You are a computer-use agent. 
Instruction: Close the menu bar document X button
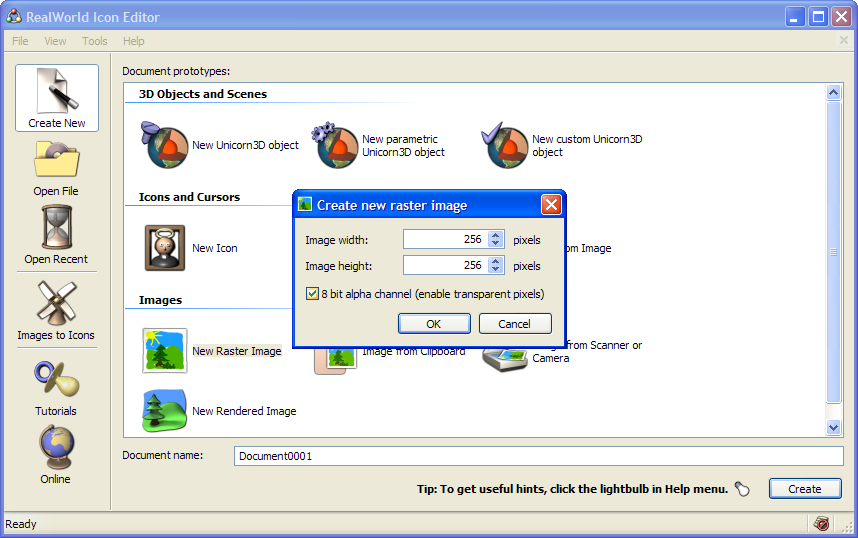point(844,40)
